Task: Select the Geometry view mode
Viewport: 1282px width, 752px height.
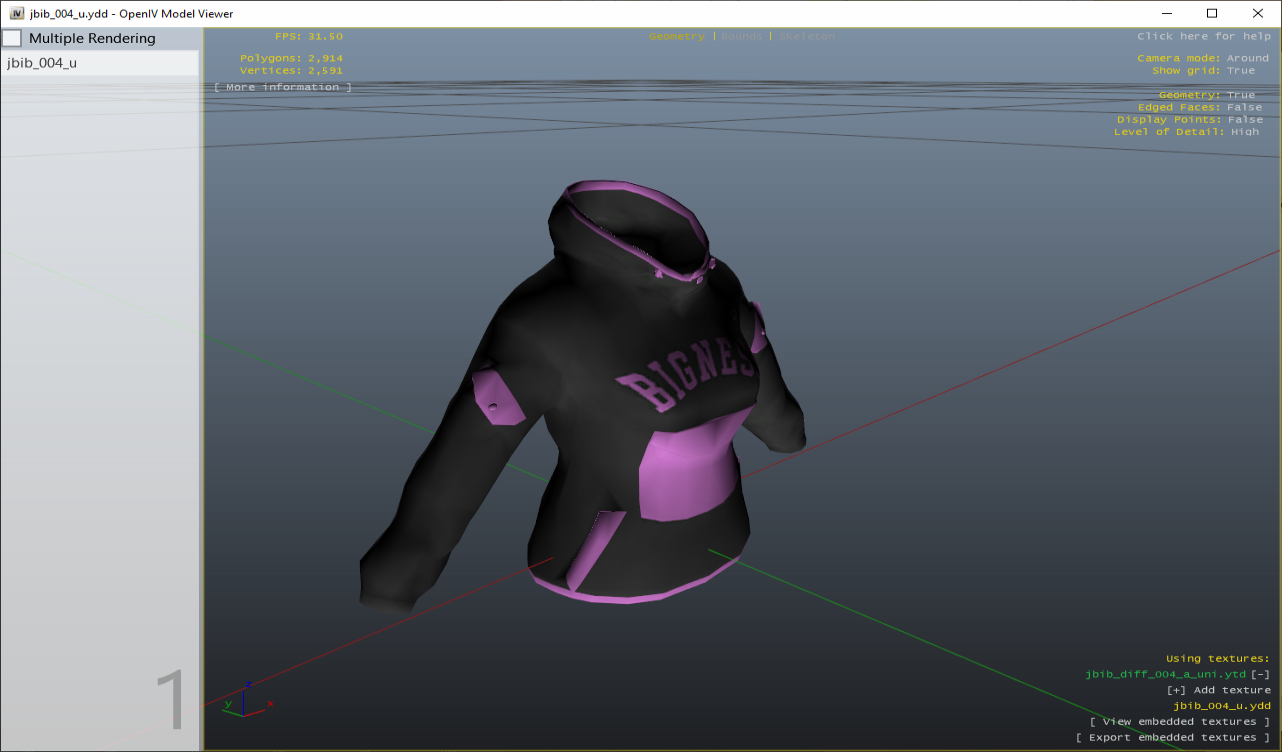Action: [x=677, y=35]
